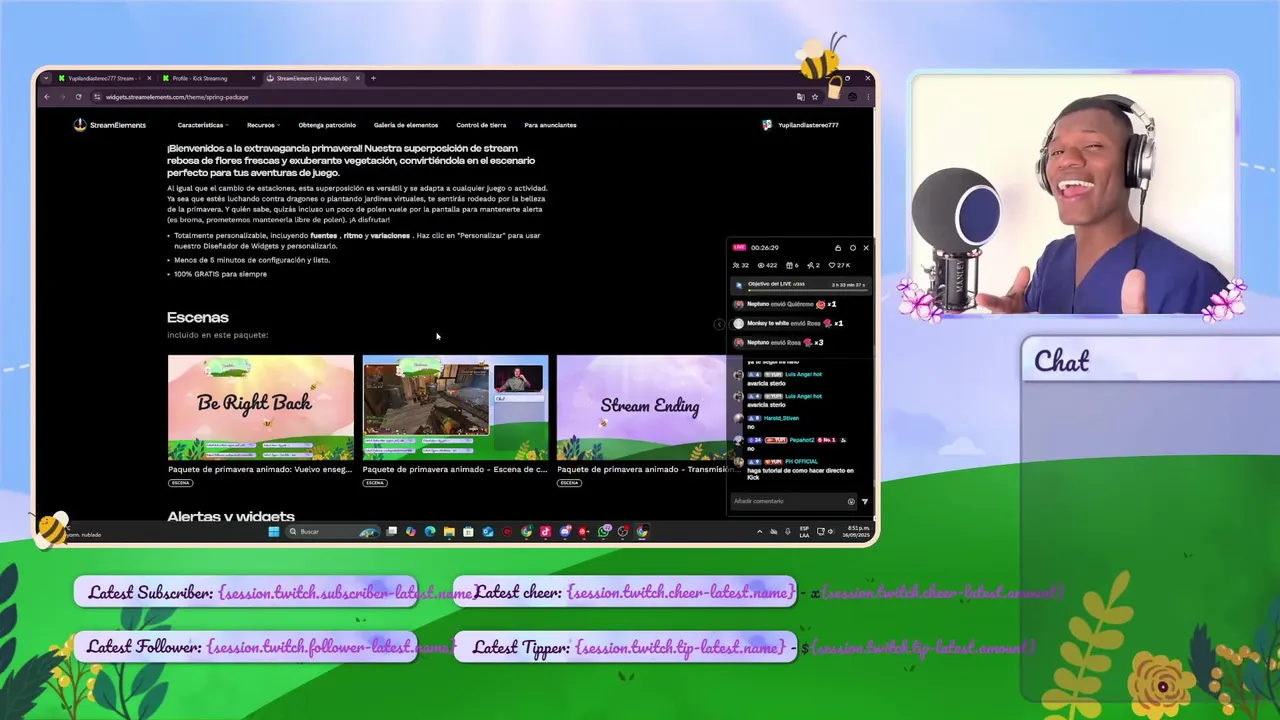Click the translate page icon
Screen dimensions: 1280x720
[x=800, y=97]
